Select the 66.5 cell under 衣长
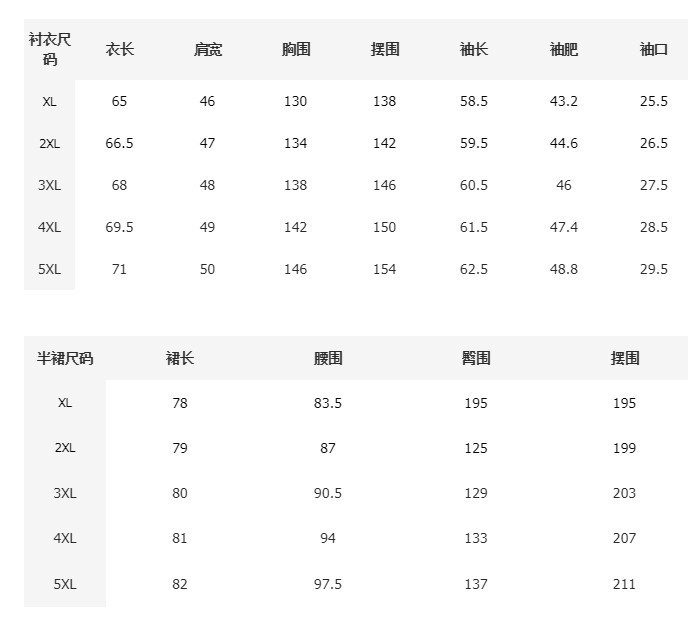This screenshot has height=627, width=688. coord(119,143)
